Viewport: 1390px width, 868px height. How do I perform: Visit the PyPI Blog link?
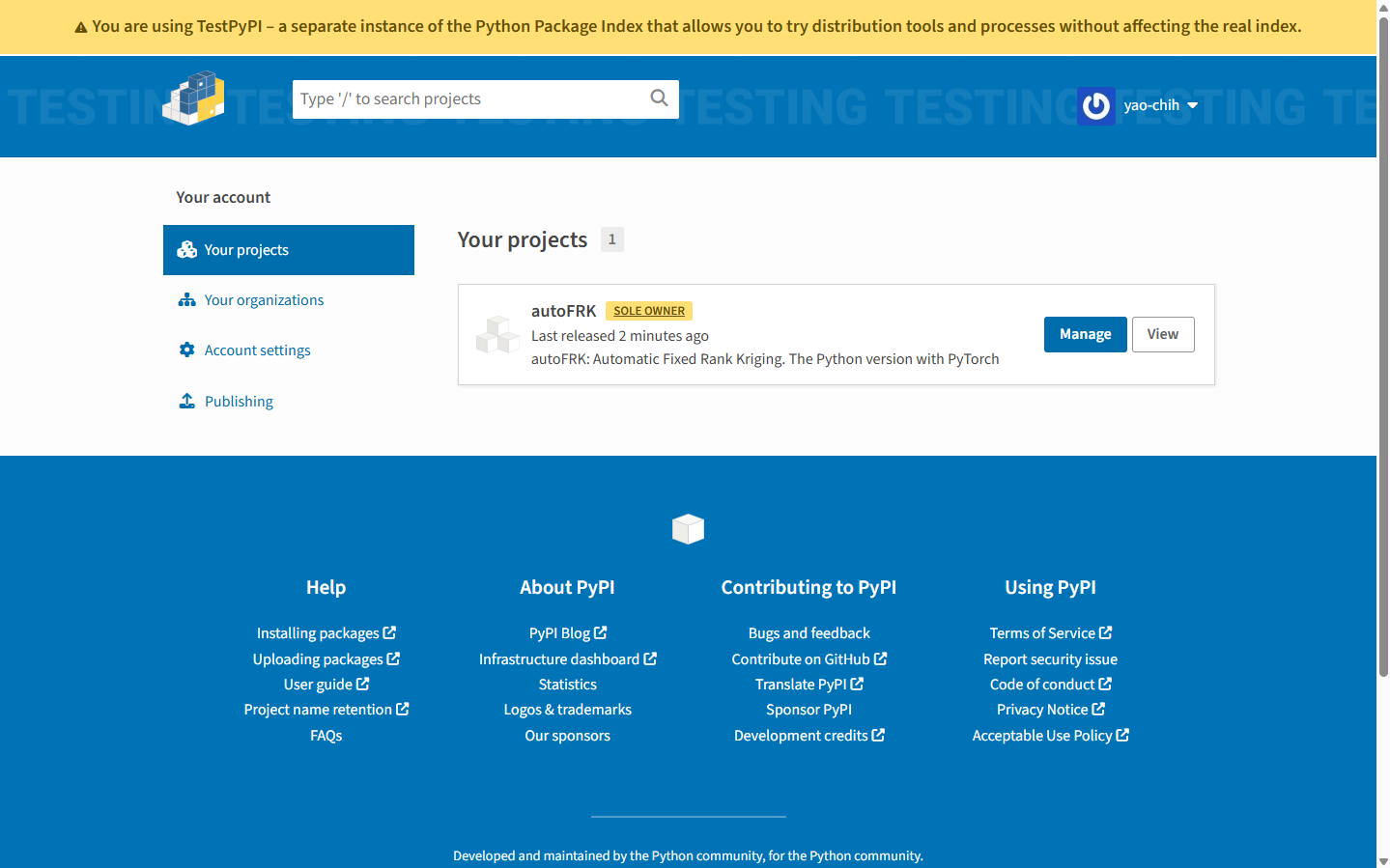coord(568,633)
